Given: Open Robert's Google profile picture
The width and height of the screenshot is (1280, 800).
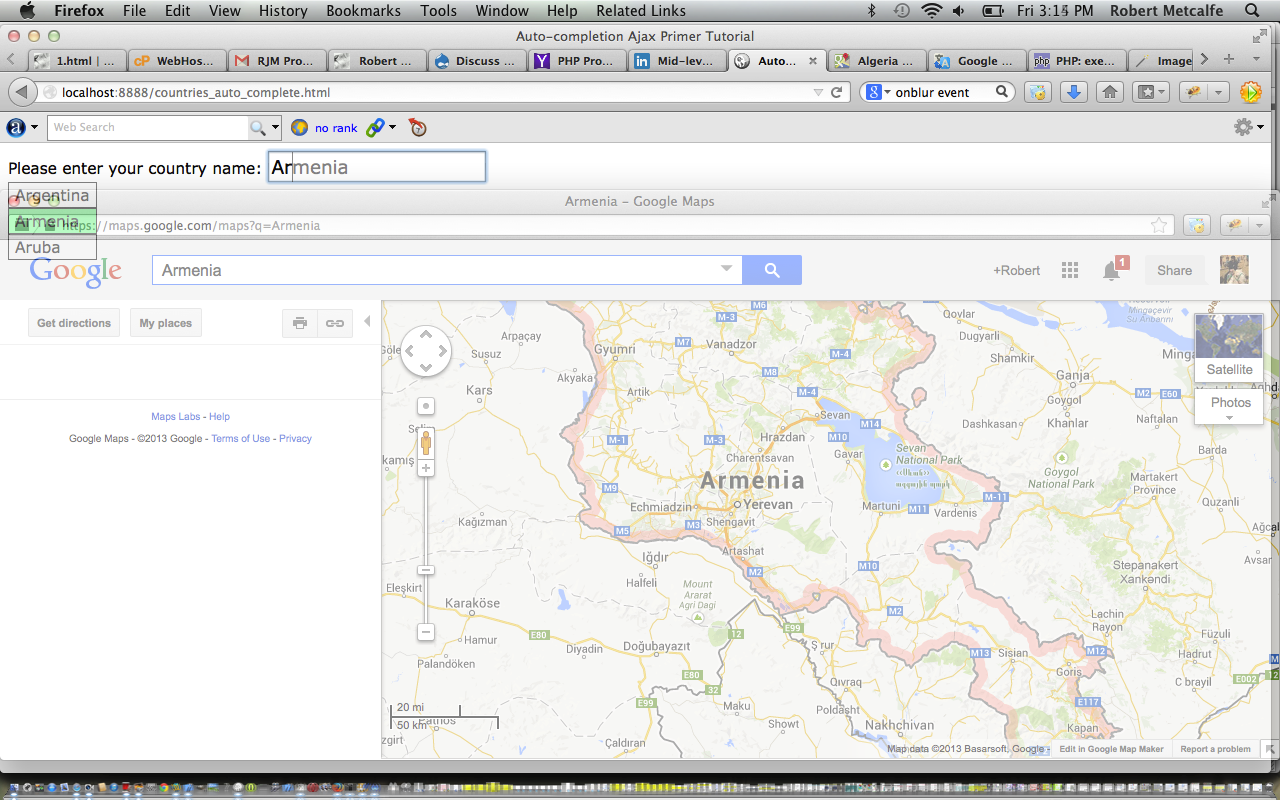Looking at the screenshot, I should (1234, 270).
